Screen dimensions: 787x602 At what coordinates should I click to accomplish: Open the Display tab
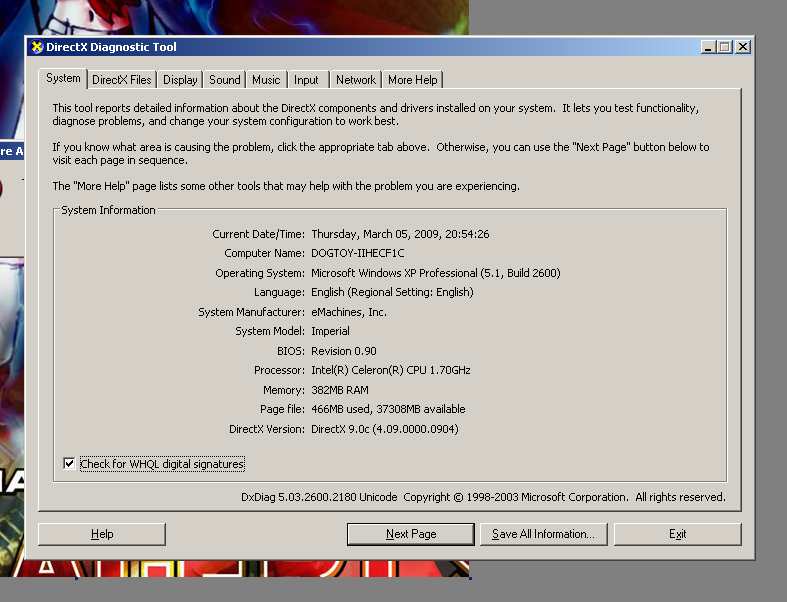[181, 80]
